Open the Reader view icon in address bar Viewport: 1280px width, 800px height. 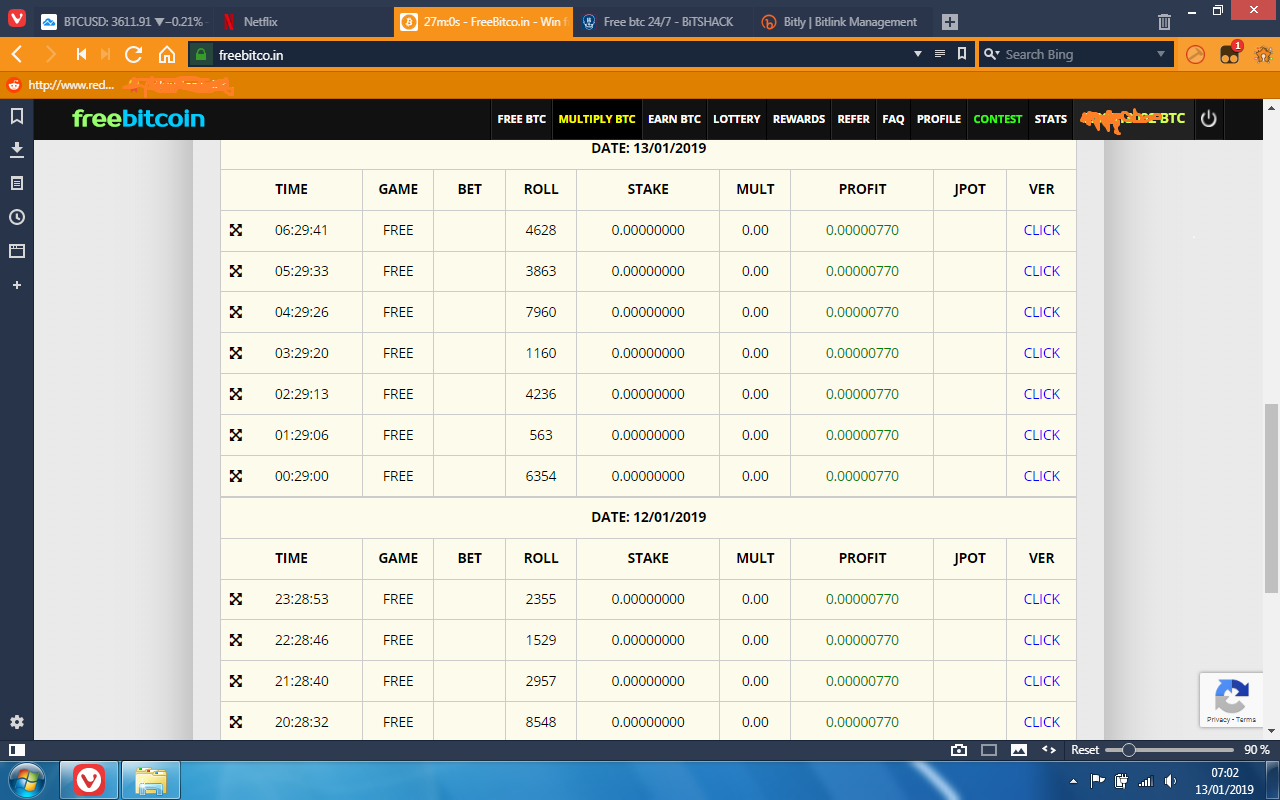[940, 54]
